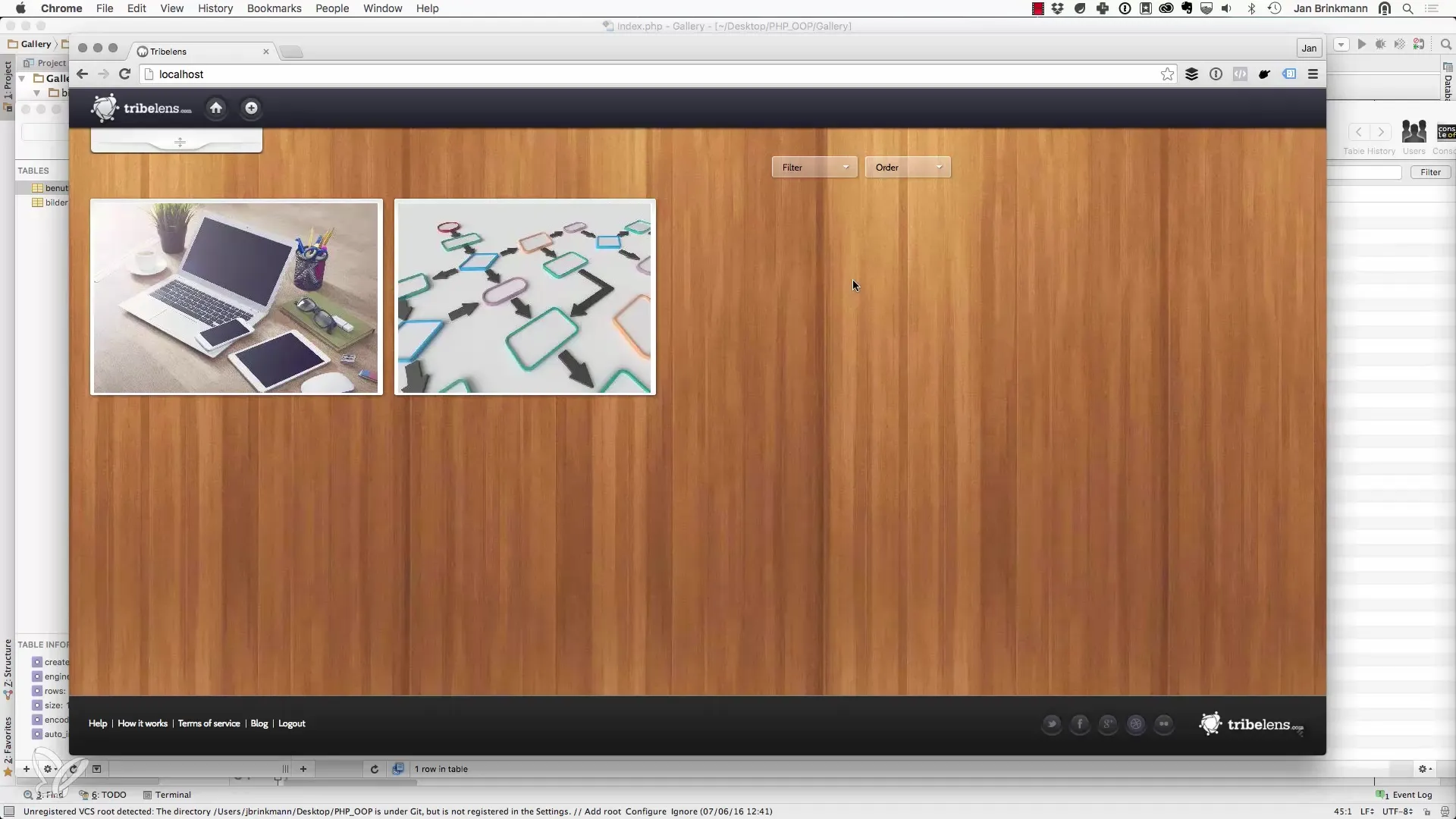Screen dimensions: 1456x819
Task: Click IDE run play icon
Action: click(1362, 45)
